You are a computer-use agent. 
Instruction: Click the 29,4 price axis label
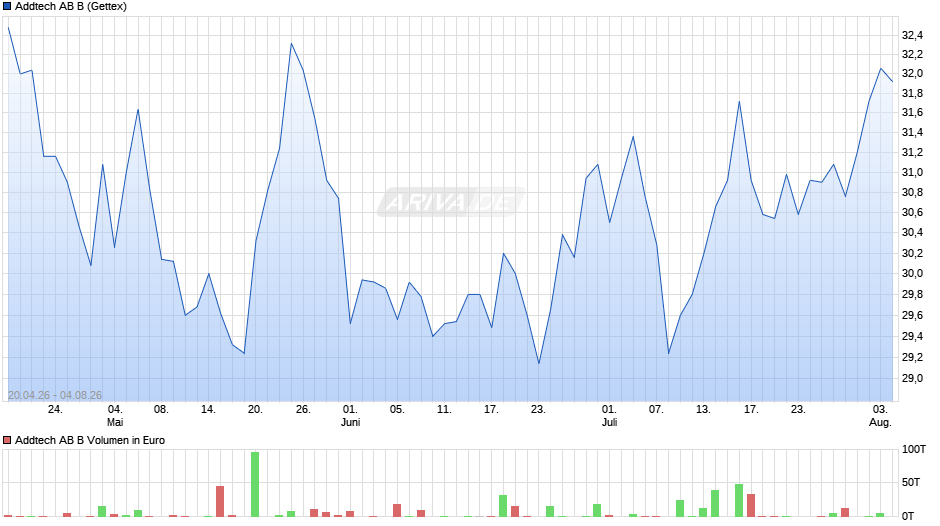point(912,336)
